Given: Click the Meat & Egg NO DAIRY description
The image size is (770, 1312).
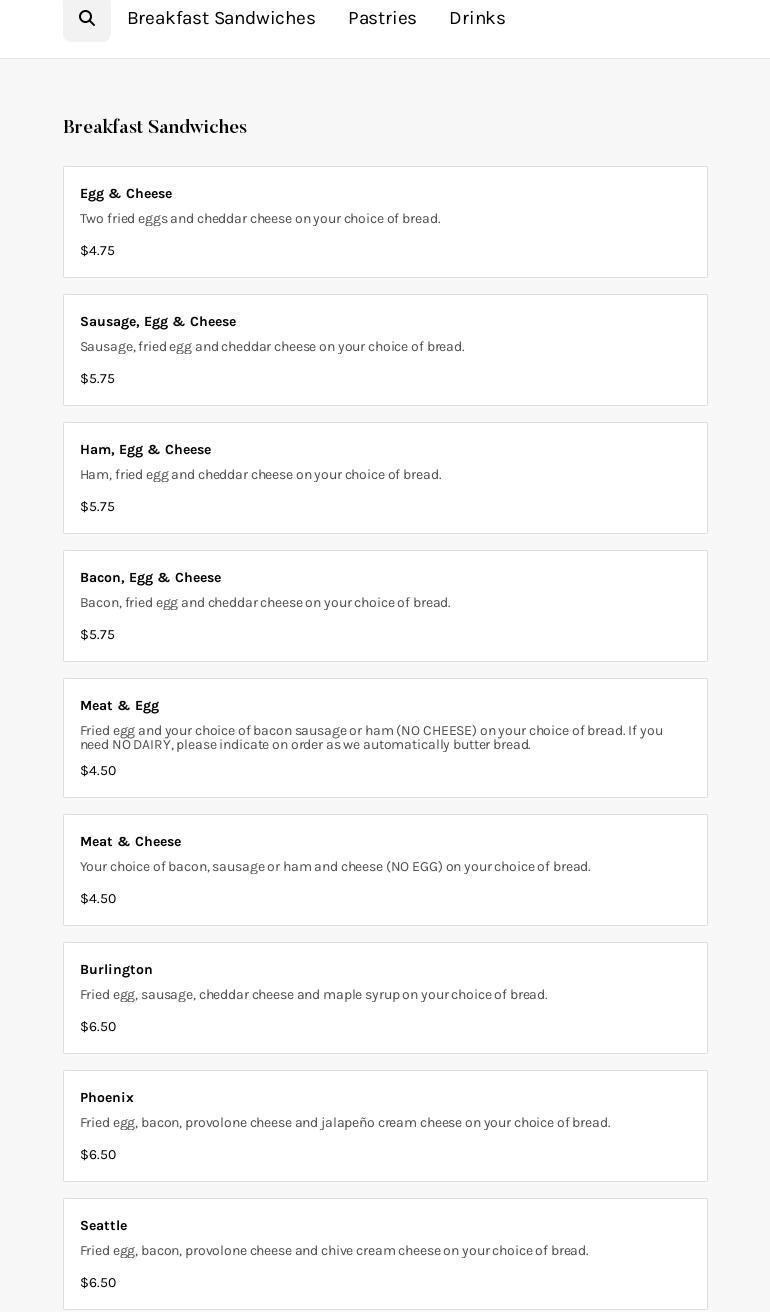Looking at the screenshot, I should click(x=371, y=738).
